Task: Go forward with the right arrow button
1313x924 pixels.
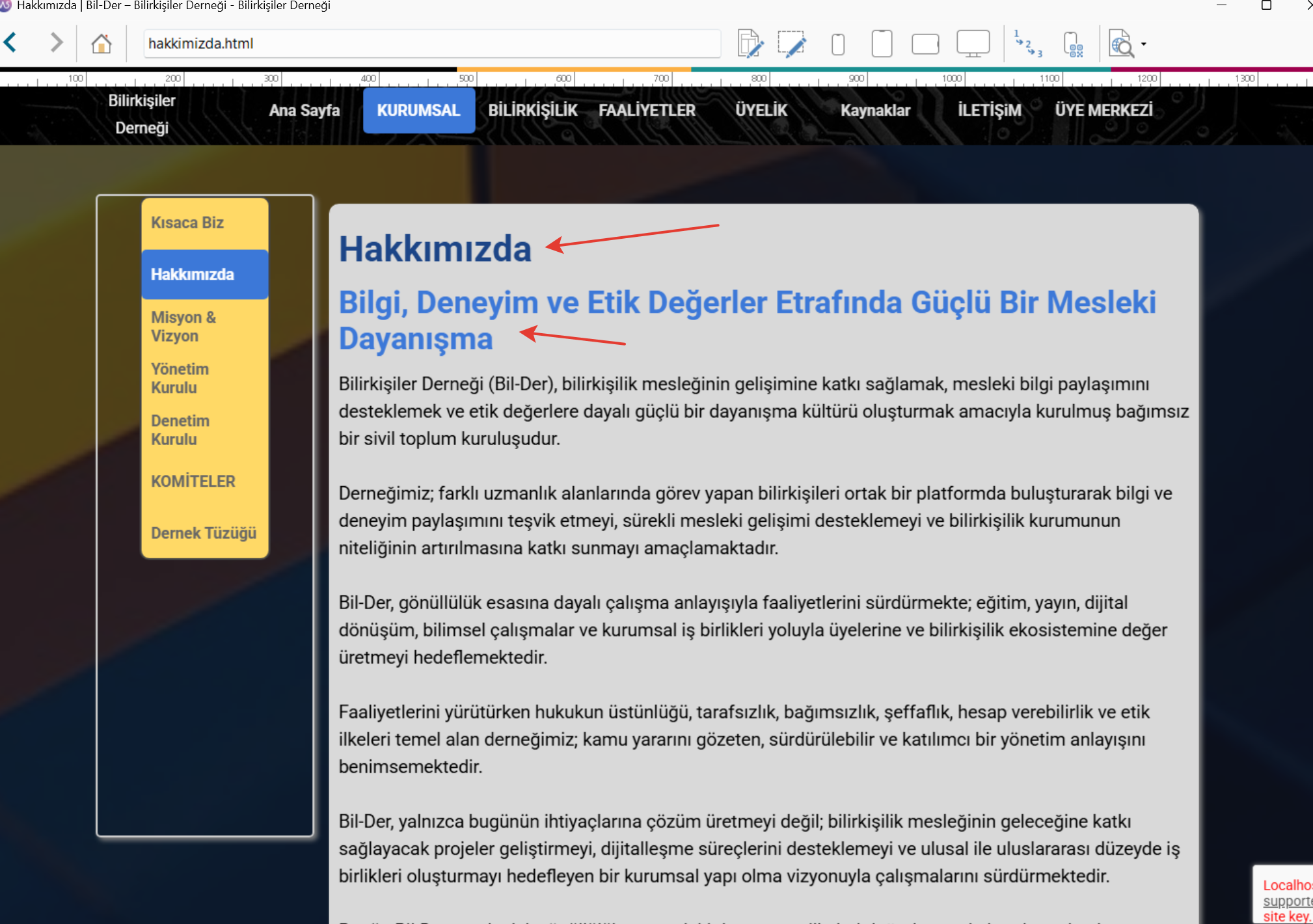Action: [x=57, y=43]
